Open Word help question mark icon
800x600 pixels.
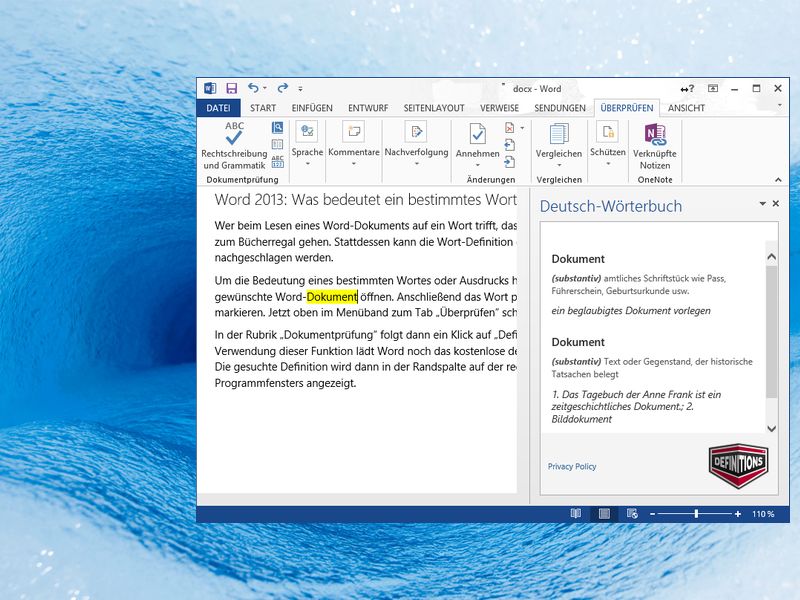click(x=687, y=89)
